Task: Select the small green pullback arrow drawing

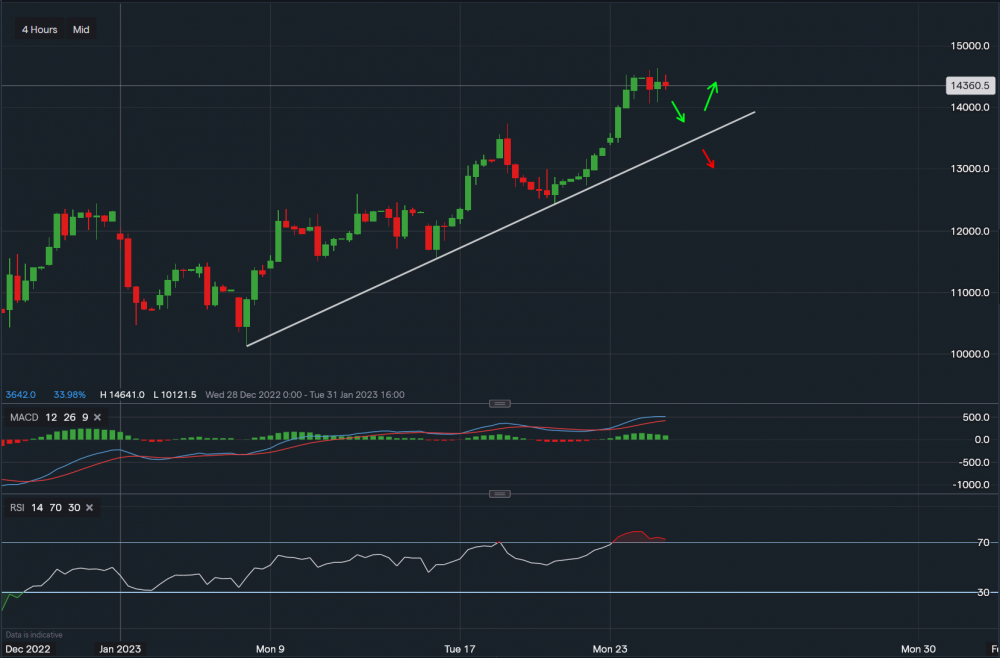Action: [x=679, y=111]
